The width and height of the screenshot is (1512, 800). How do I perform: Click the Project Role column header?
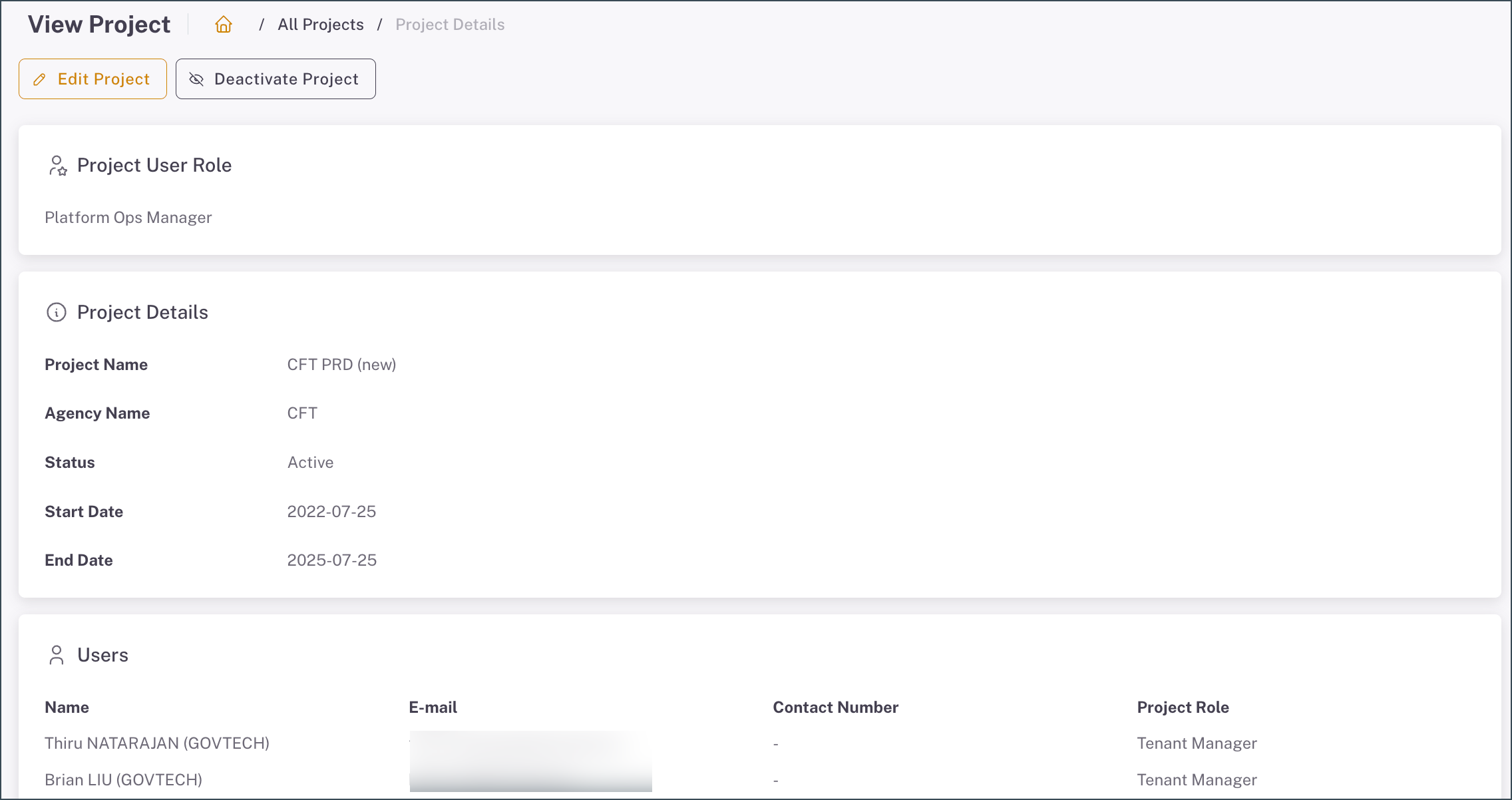(x=1183, y=707)
